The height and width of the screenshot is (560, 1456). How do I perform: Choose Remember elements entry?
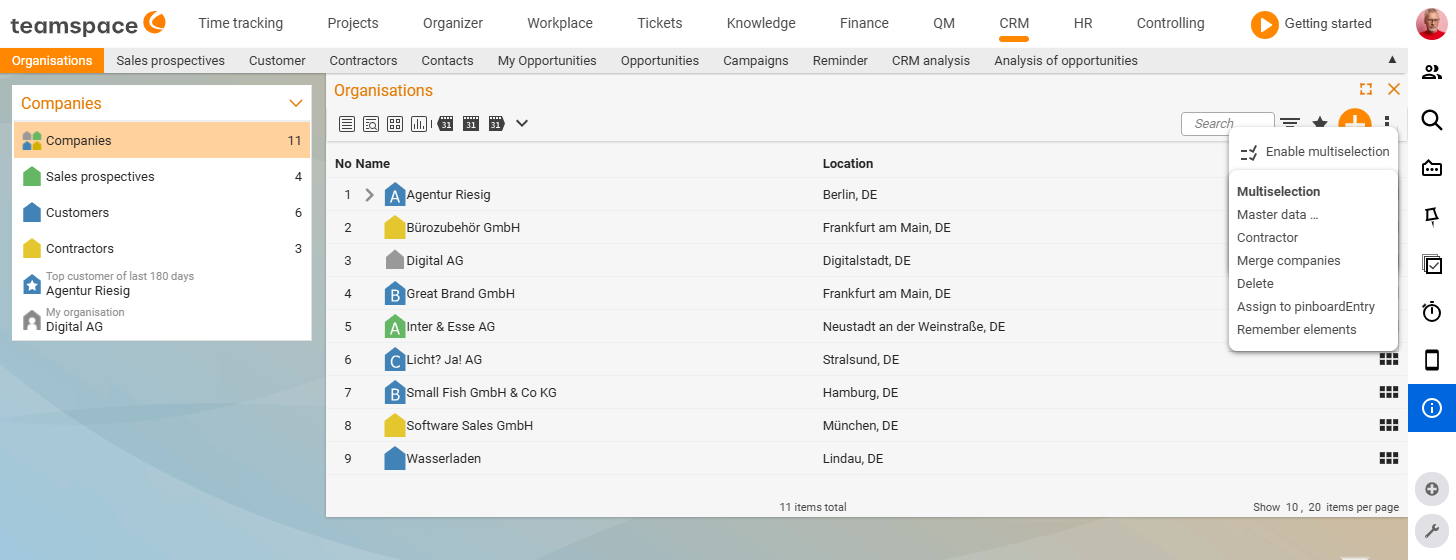[1297, 329]
